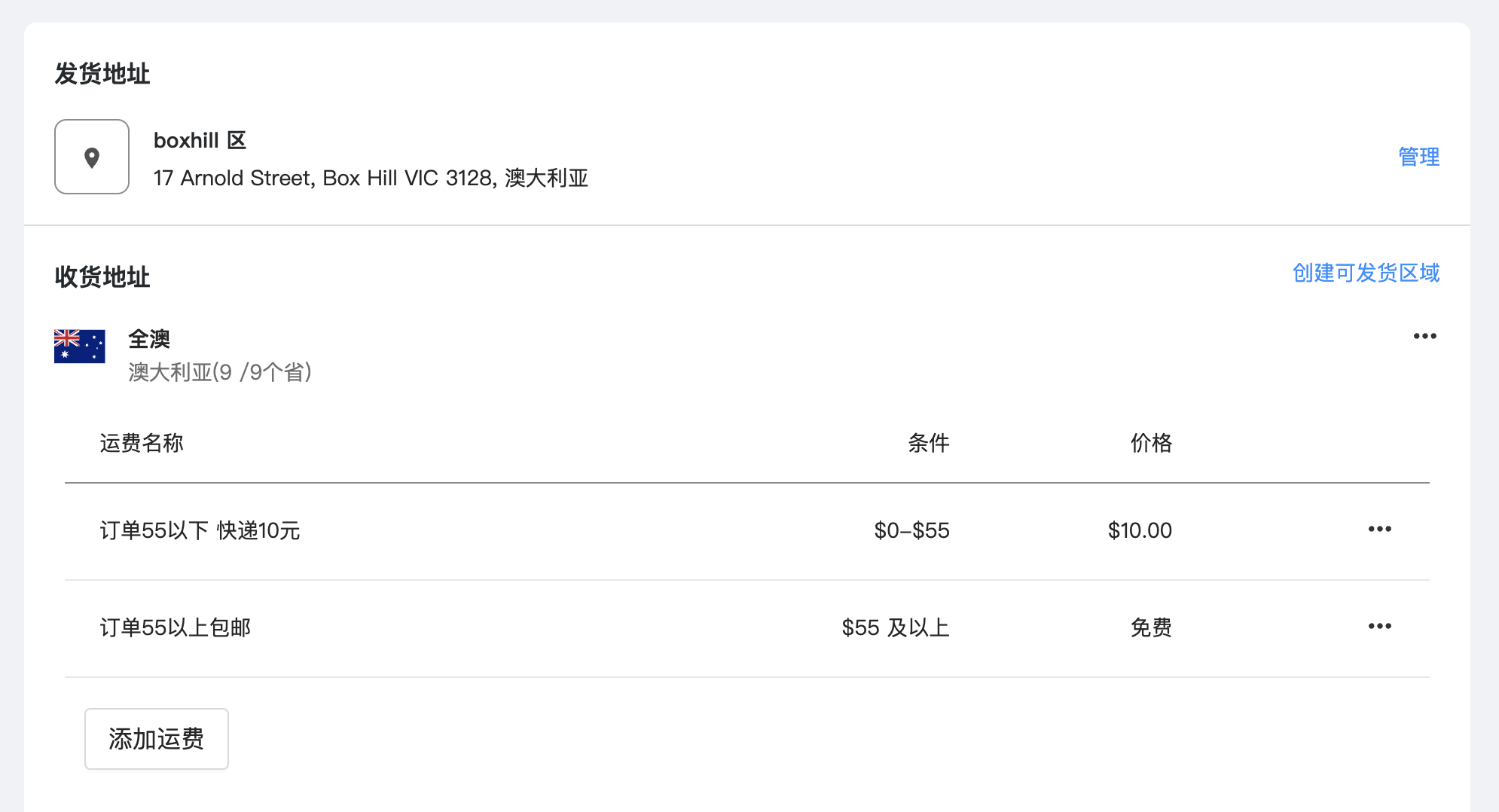Click the 17 Arnold Street address text
Image resolution: width=1499 pixels, height=812 pixels.
tap(371, 178)
